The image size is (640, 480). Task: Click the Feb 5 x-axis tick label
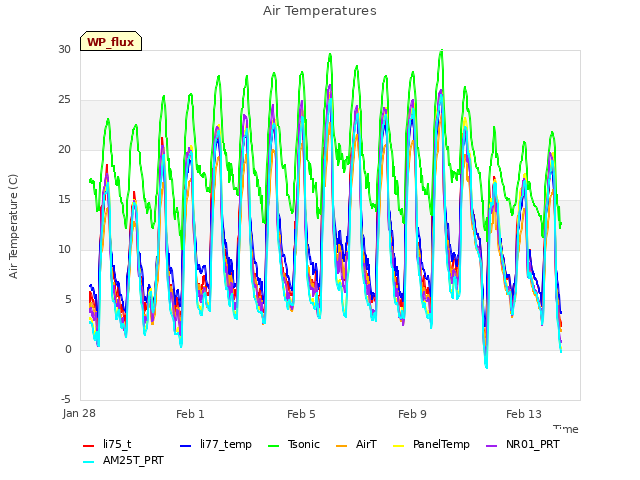301,414
